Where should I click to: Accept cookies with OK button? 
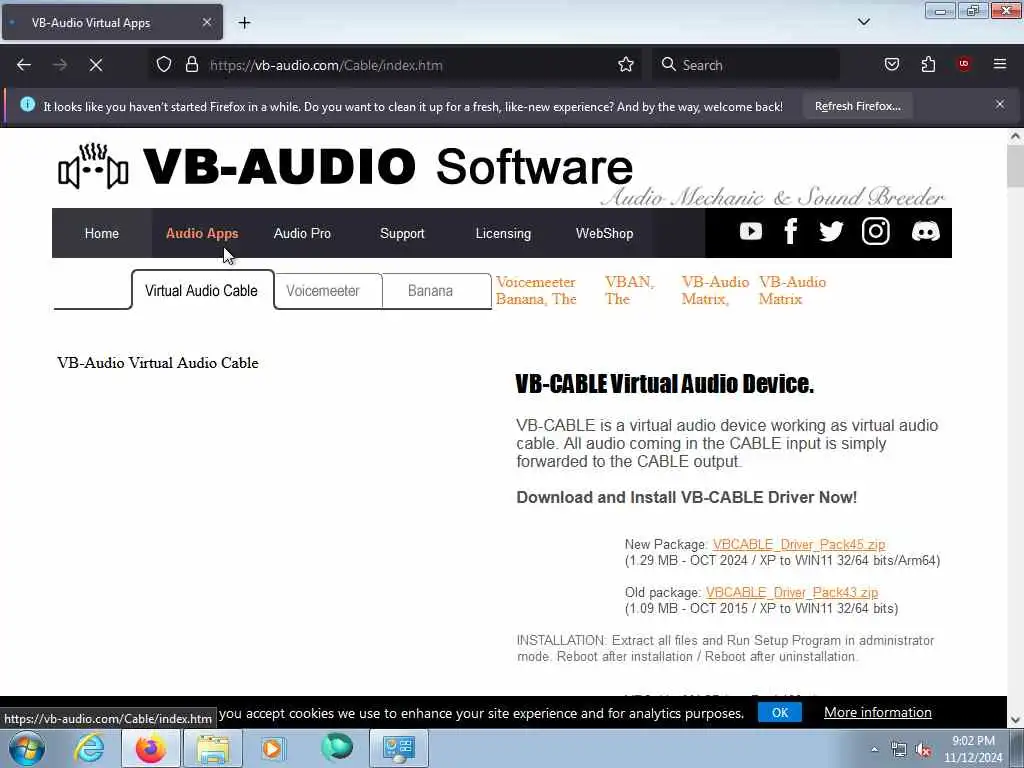(780, 712)
